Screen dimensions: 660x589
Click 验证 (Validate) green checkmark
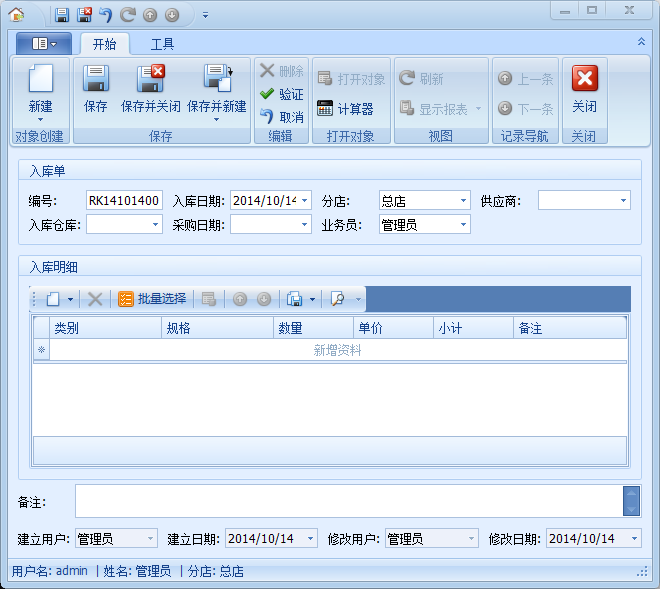coord(281,94)
